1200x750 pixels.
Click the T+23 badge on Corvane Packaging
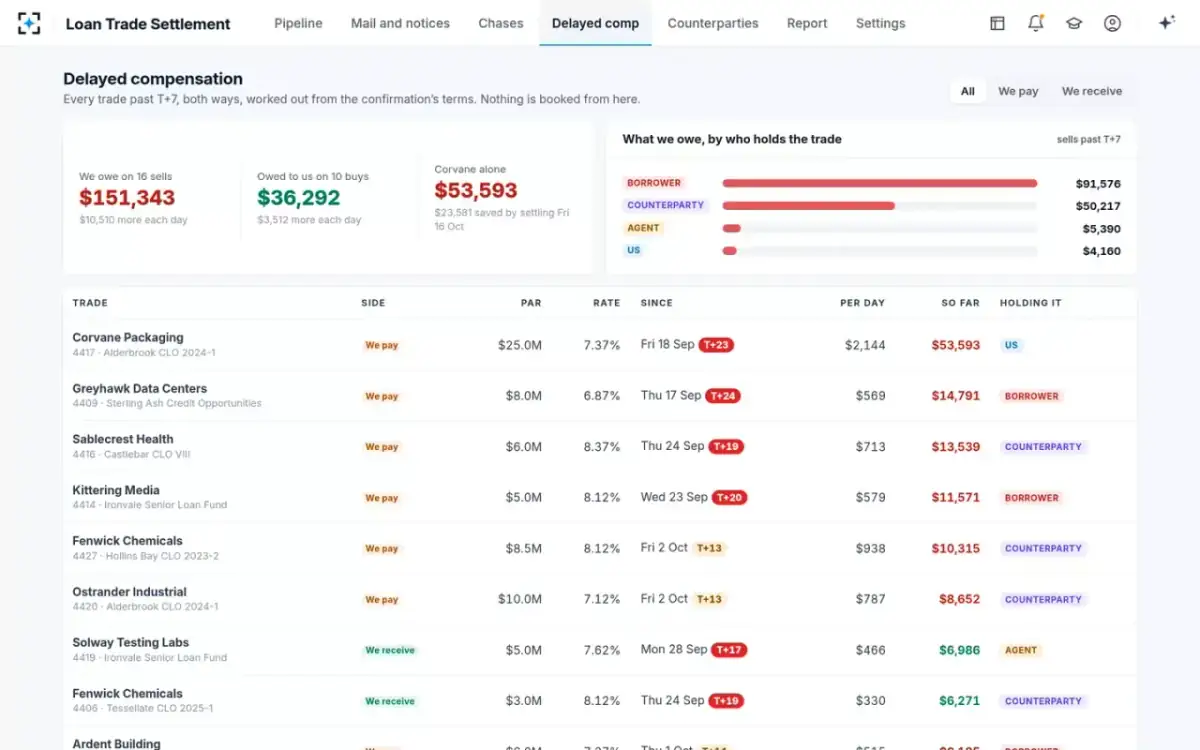point(716,345)
